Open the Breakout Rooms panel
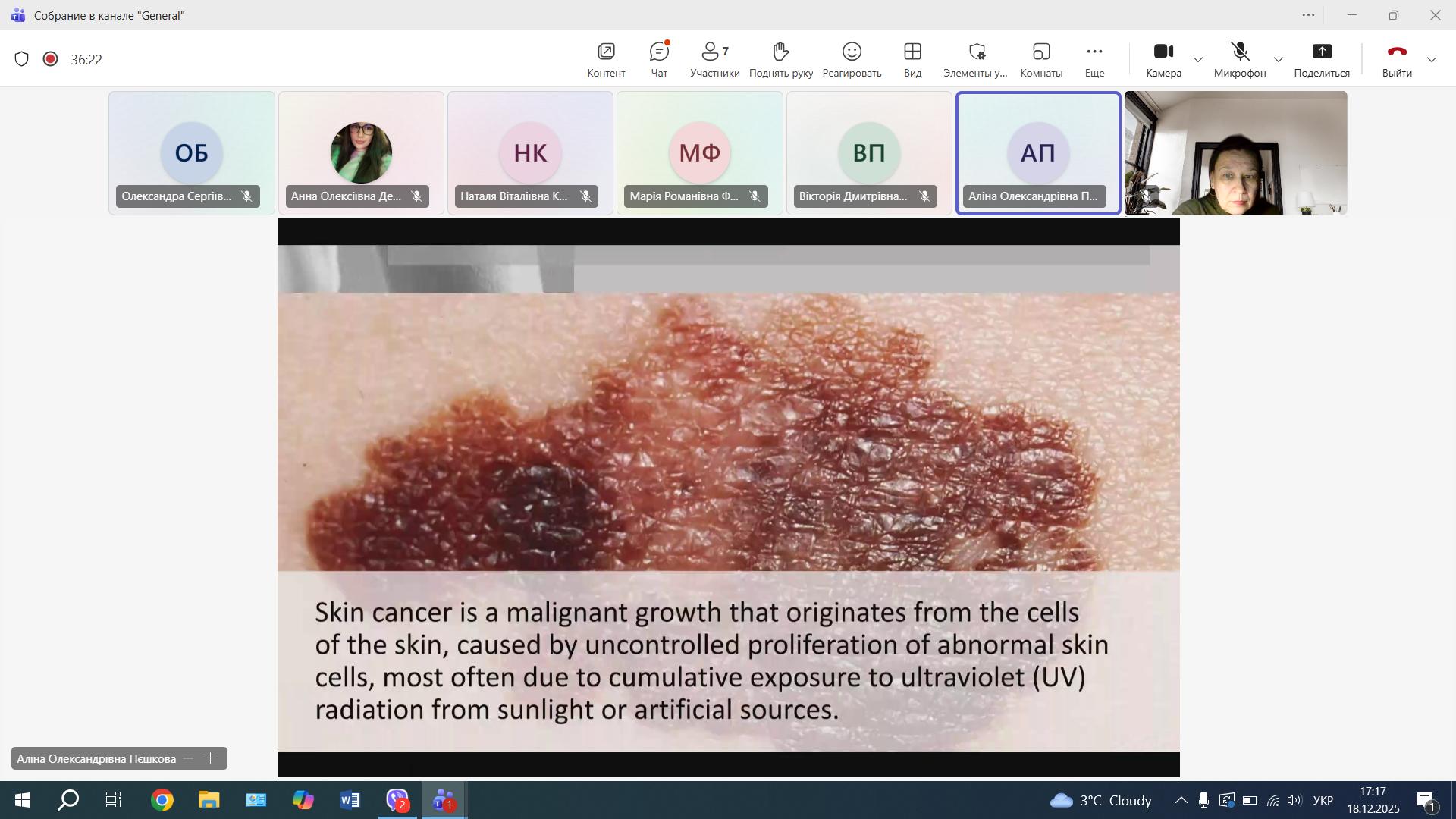Image resolution: width=1456 pixels, height=819 pixels. [1041, 59]
